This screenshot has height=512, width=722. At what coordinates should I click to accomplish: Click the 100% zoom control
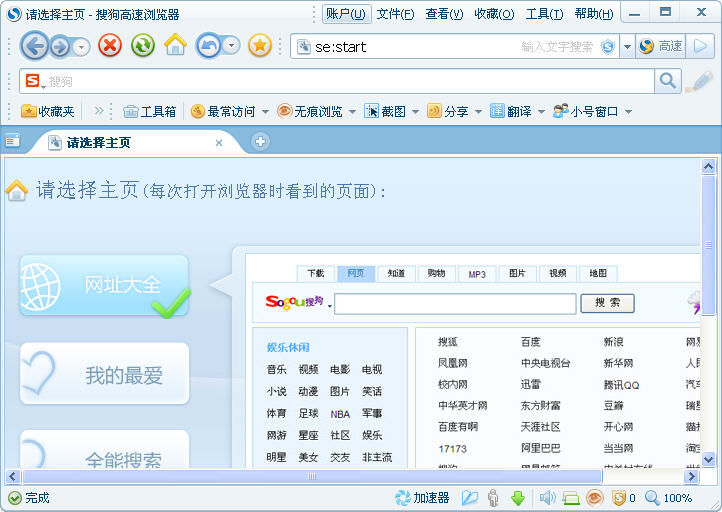pos(669,498)
